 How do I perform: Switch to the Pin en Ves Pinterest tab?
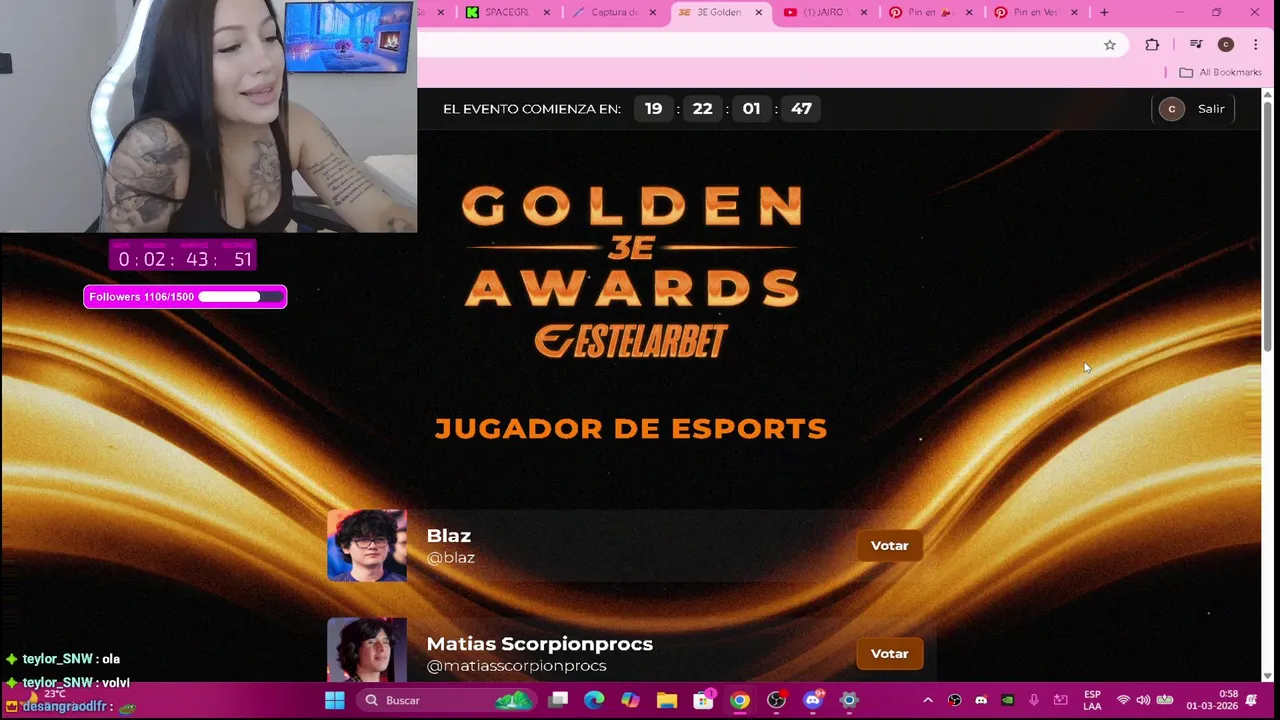(x=1035, y=12)
